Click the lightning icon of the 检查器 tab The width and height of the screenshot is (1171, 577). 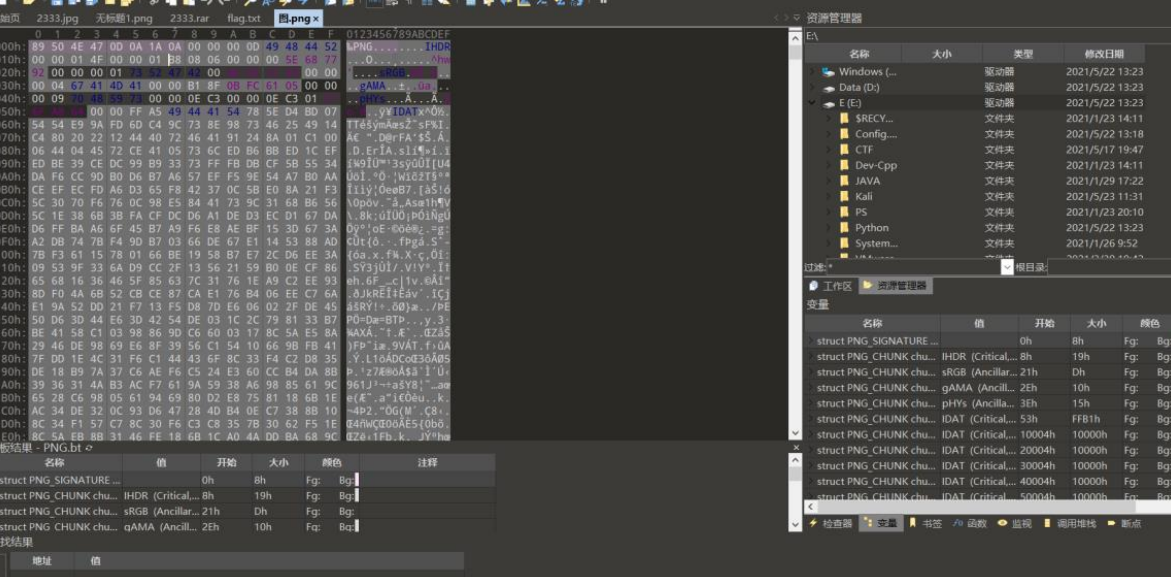click(x=813, y=523)
